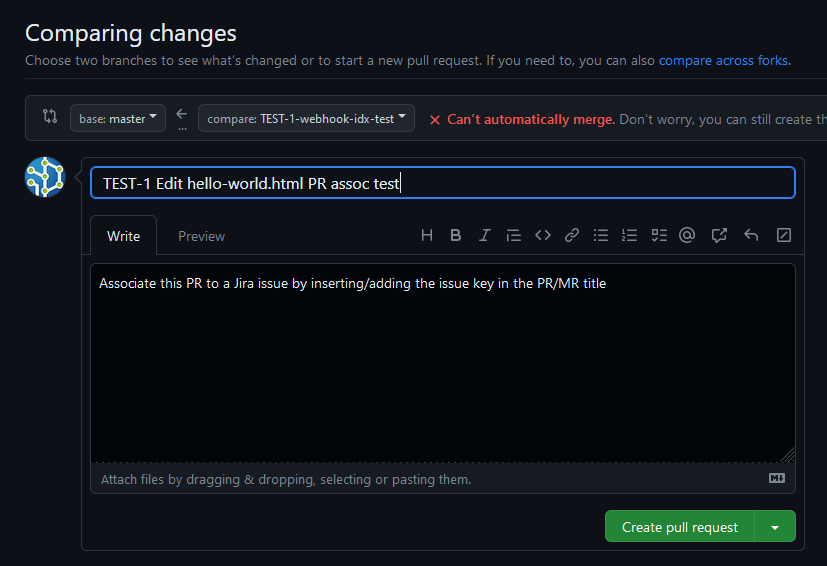Insert a heading with the H icon

[427, 236]
